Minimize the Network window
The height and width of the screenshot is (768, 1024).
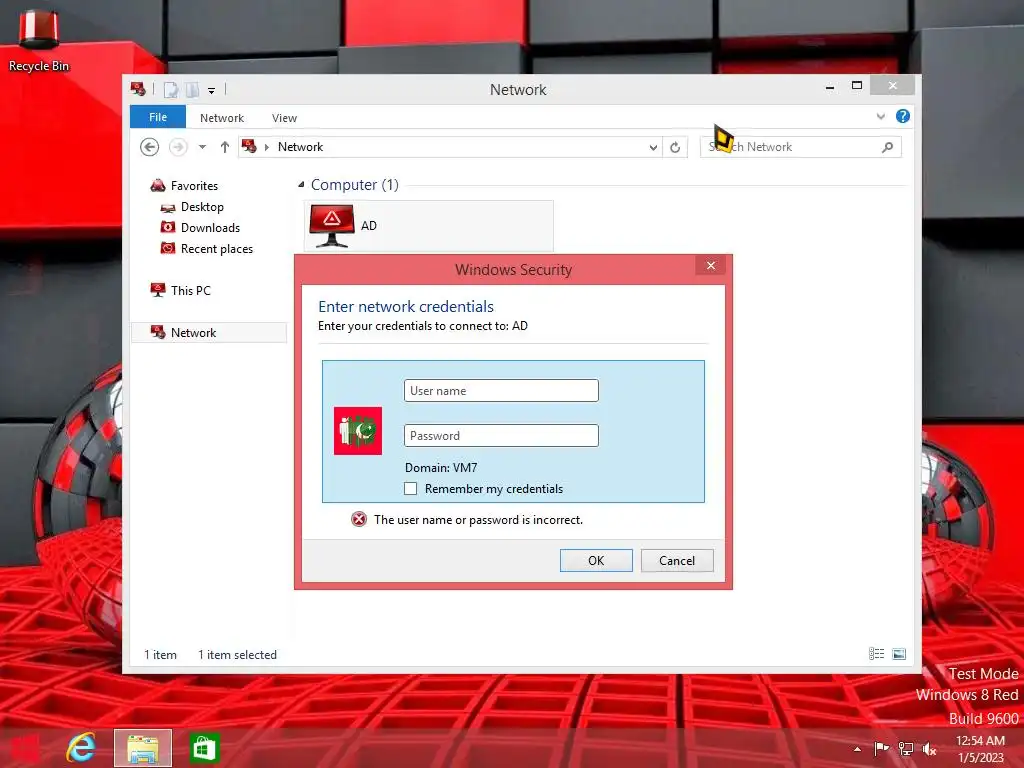pyautogui.click(x=830, y=86)
